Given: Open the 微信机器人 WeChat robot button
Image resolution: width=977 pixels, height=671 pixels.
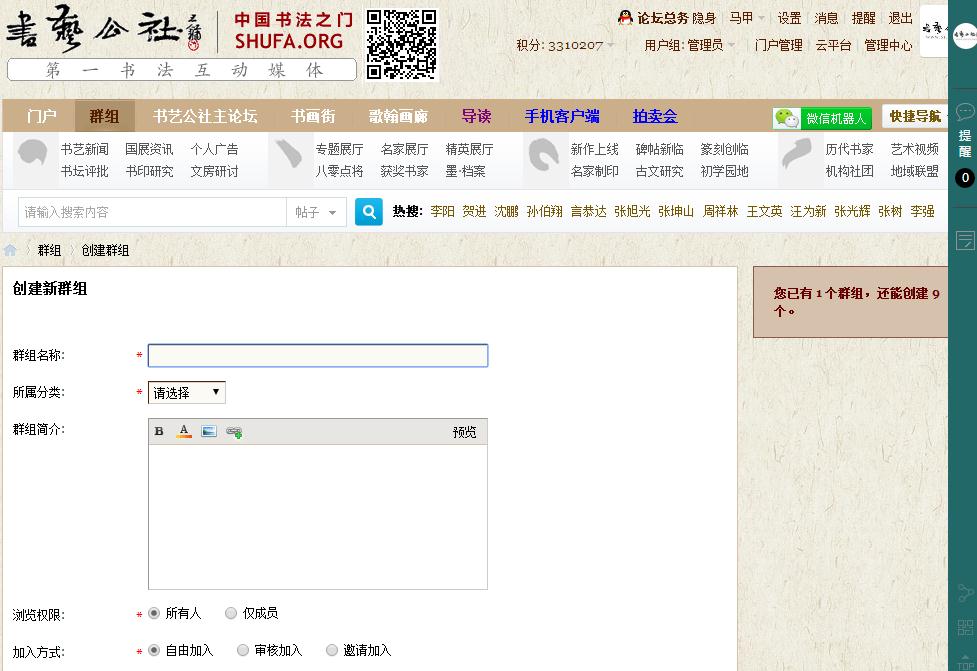Looking at the screenshot, I should pyautogui.click(x=822, y=118).
